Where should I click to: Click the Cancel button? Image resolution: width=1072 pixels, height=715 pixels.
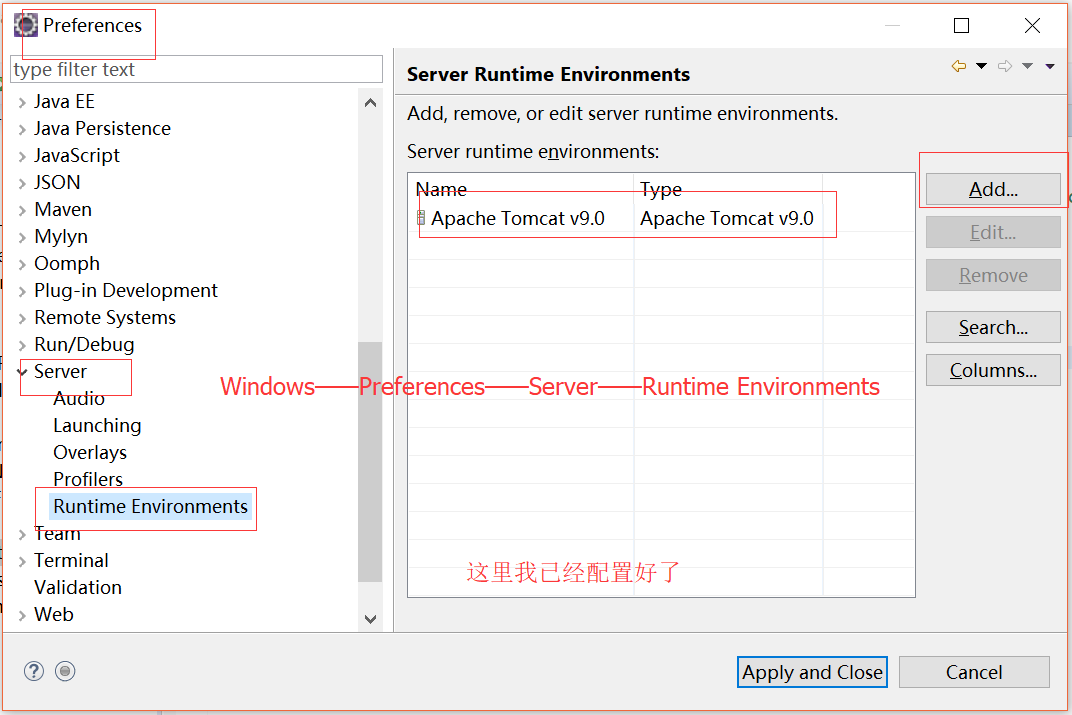point(974,672)
